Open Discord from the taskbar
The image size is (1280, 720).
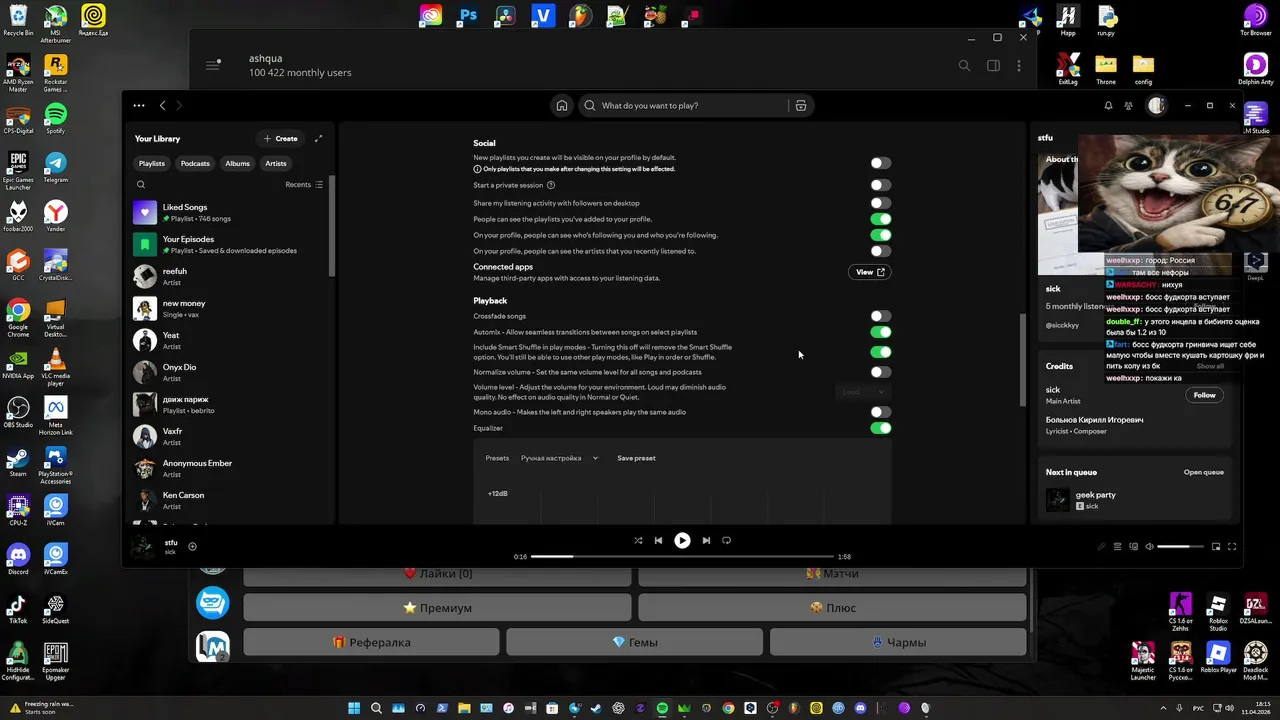pos(860,708)
